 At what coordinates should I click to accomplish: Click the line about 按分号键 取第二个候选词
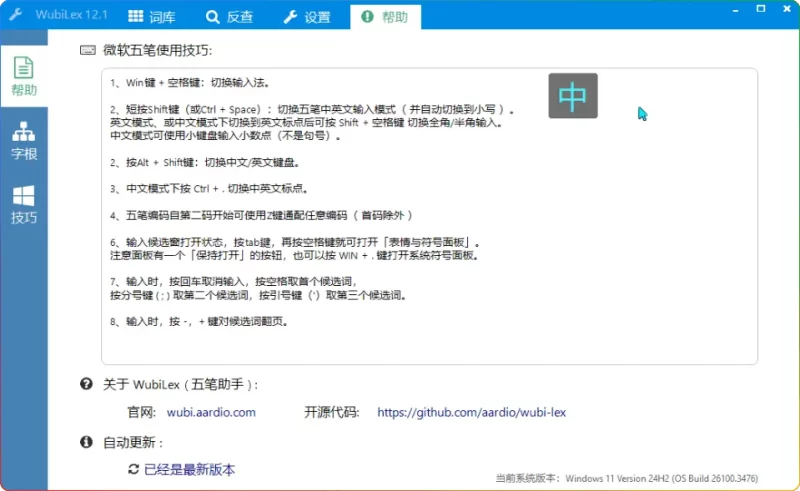coord(258,295)
